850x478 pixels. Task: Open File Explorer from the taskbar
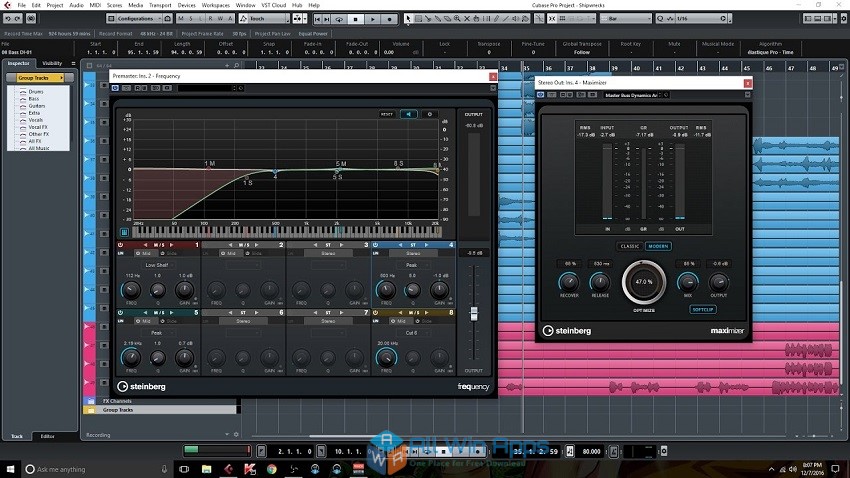click(x=206, y=469)
